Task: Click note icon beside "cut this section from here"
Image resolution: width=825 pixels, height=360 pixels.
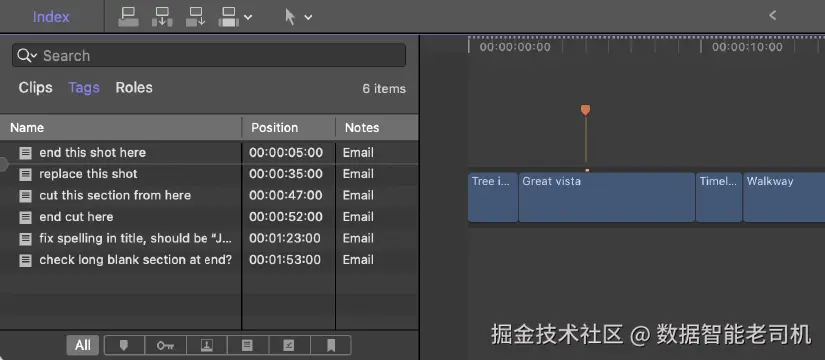Action: (x=25, y=196)
